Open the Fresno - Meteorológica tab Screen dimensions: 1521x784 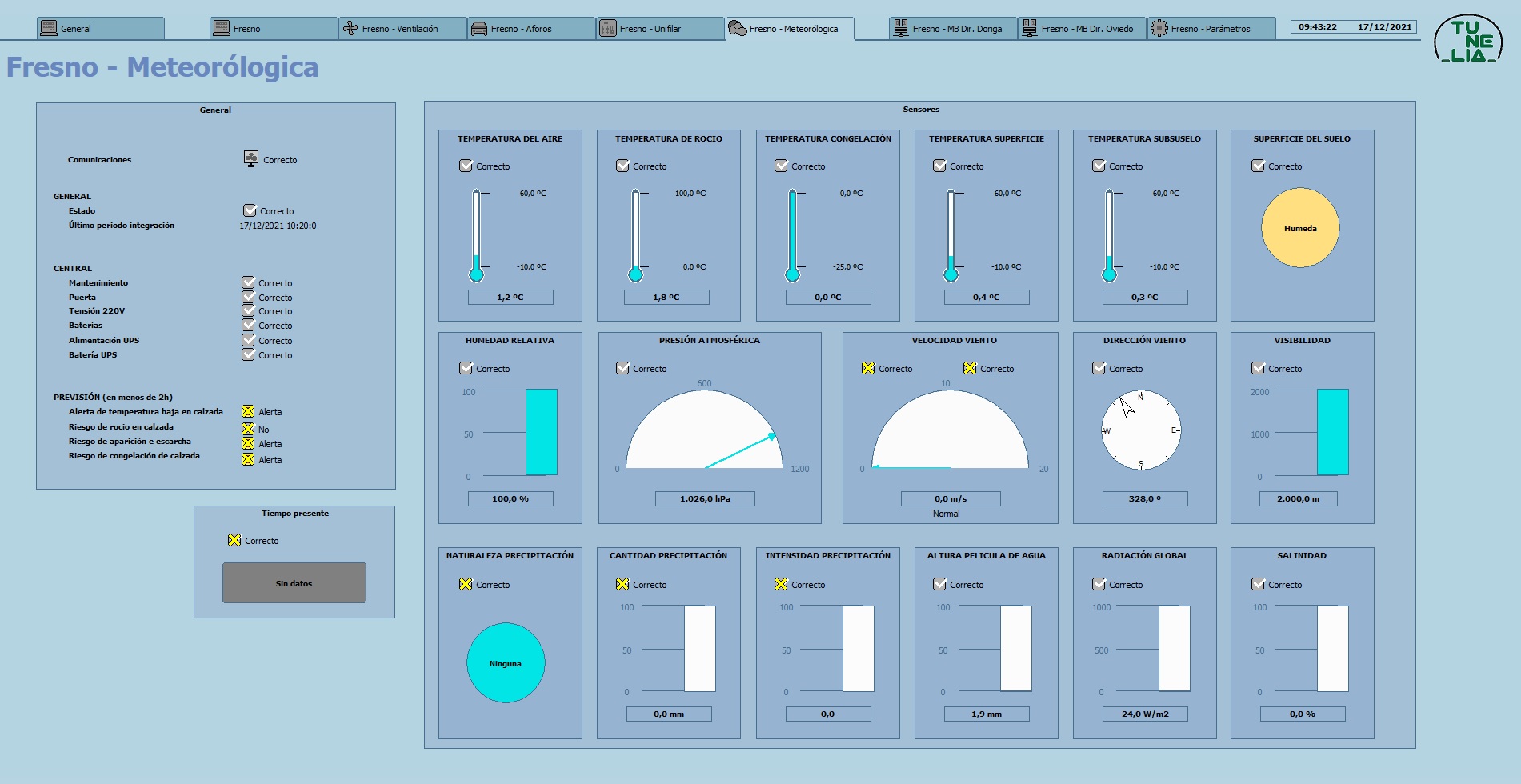coord(790,29)
